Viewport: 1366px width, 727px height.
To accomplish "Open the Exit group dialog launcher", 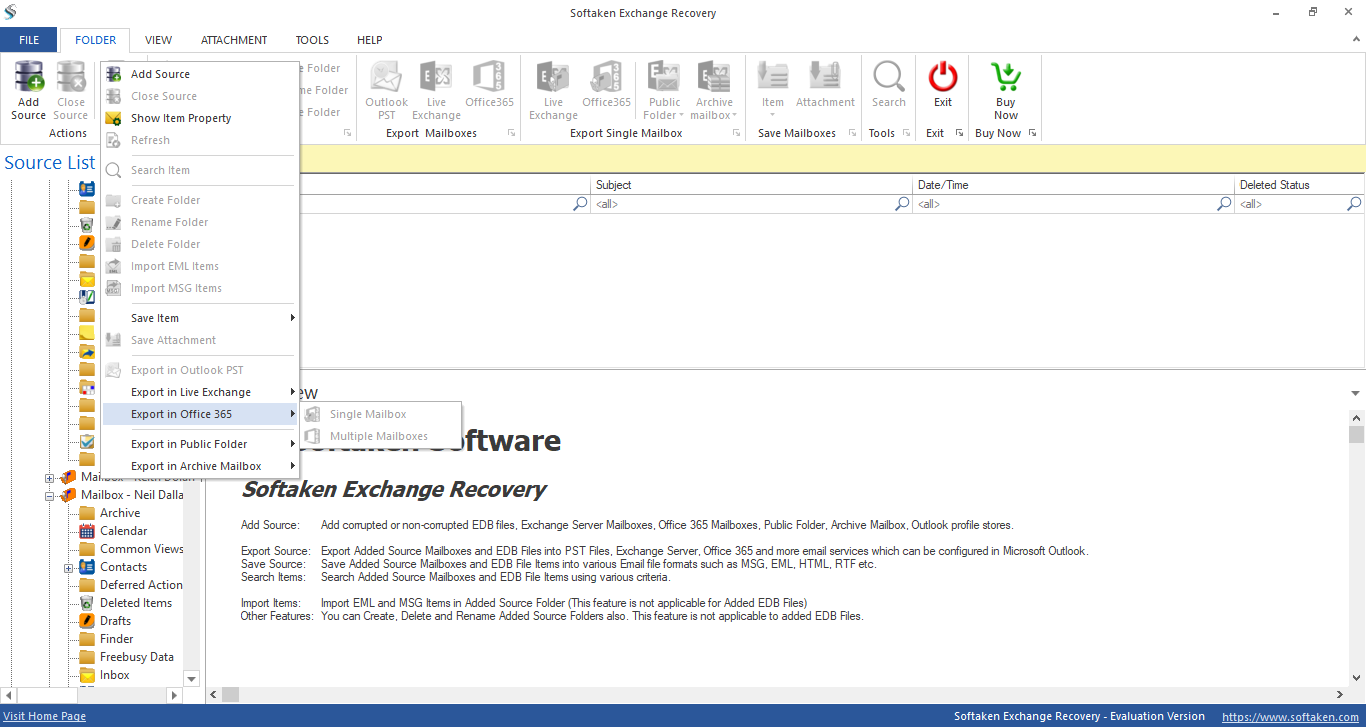I will (x=959, y=133).
